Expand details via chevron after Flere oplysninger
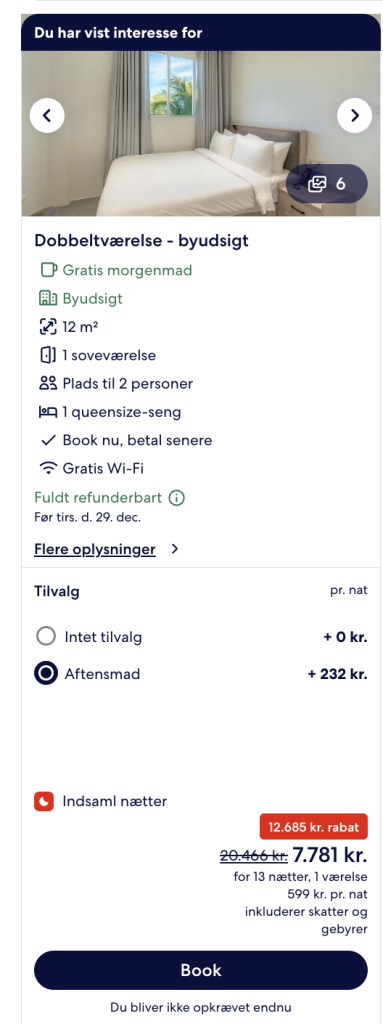The width and height of the screenshot is (383, 1024). [x=175, y=549]
